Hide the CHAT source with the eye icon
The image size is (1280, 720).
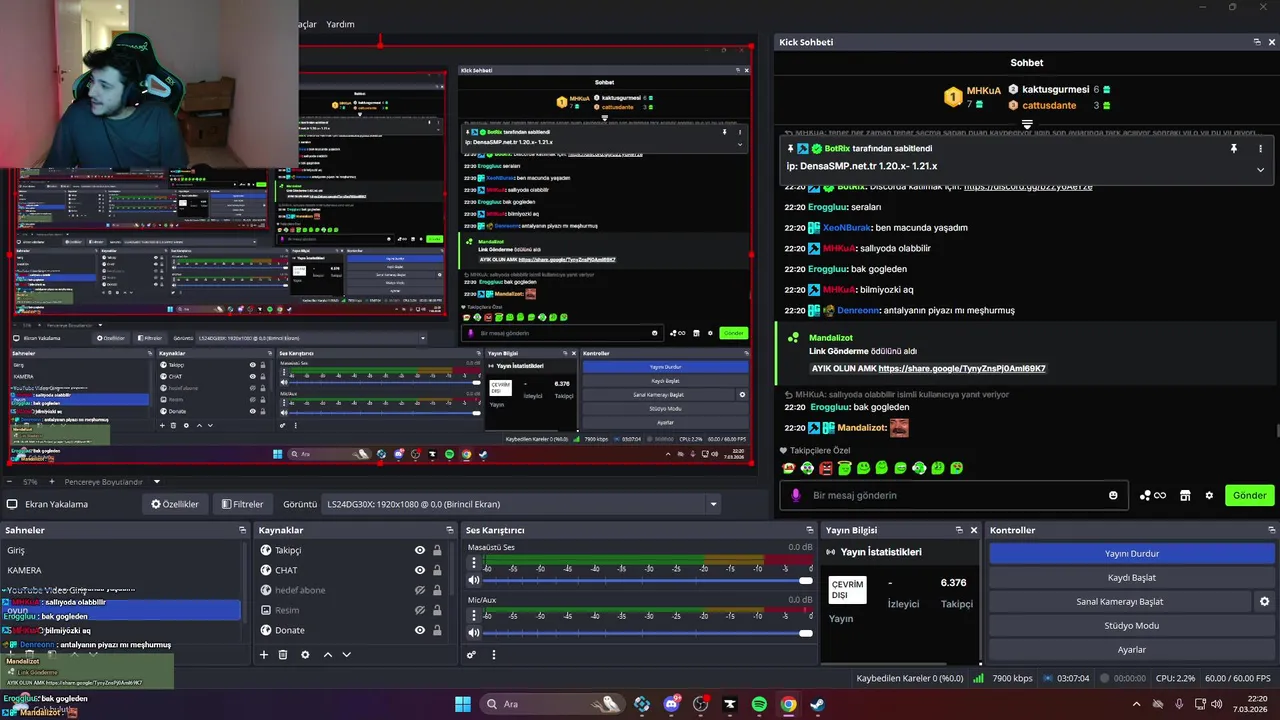[420, 570]
